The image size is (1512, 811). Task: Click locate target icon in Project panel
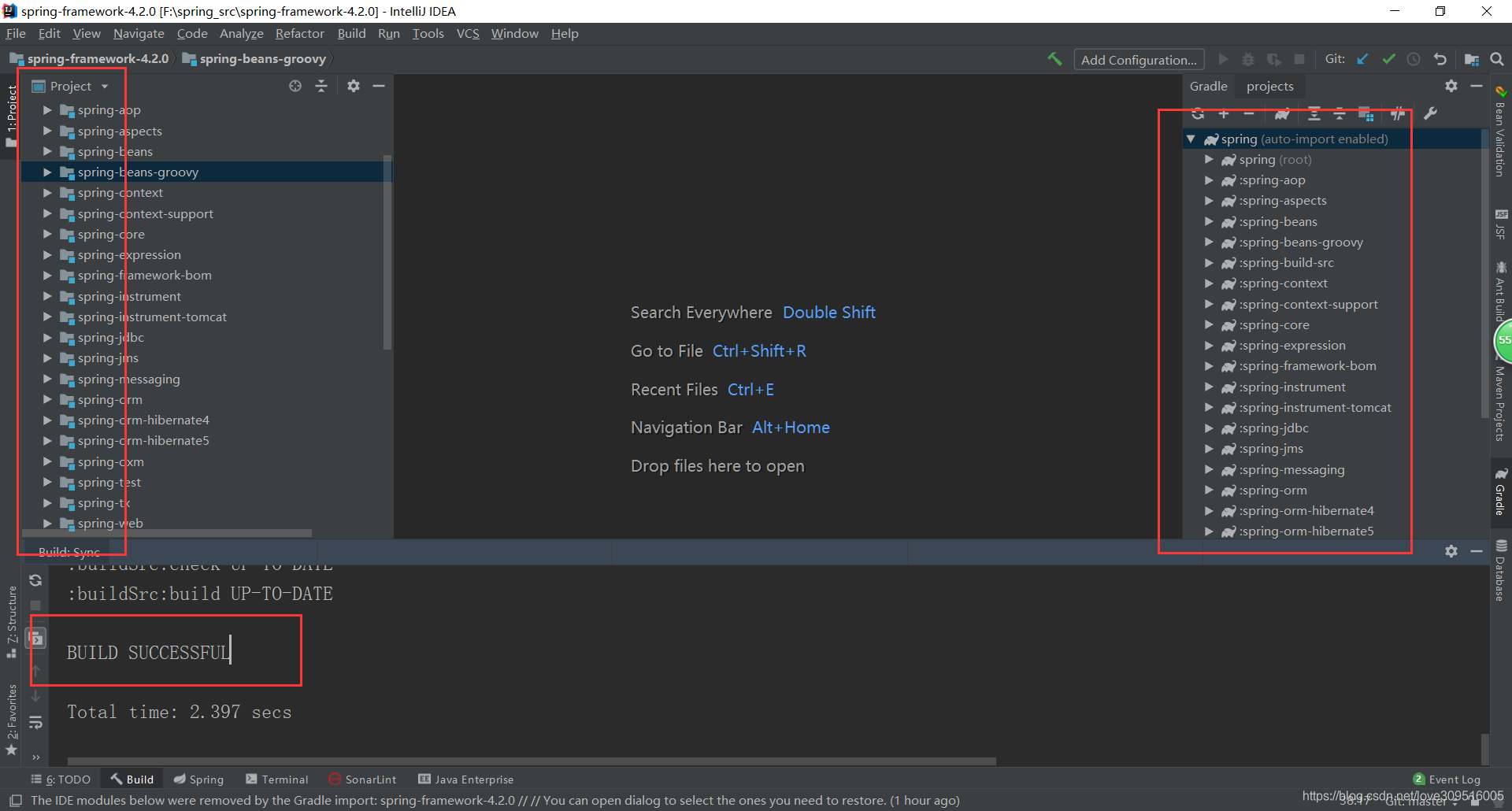pyautogui.click(x=295, y=86)
